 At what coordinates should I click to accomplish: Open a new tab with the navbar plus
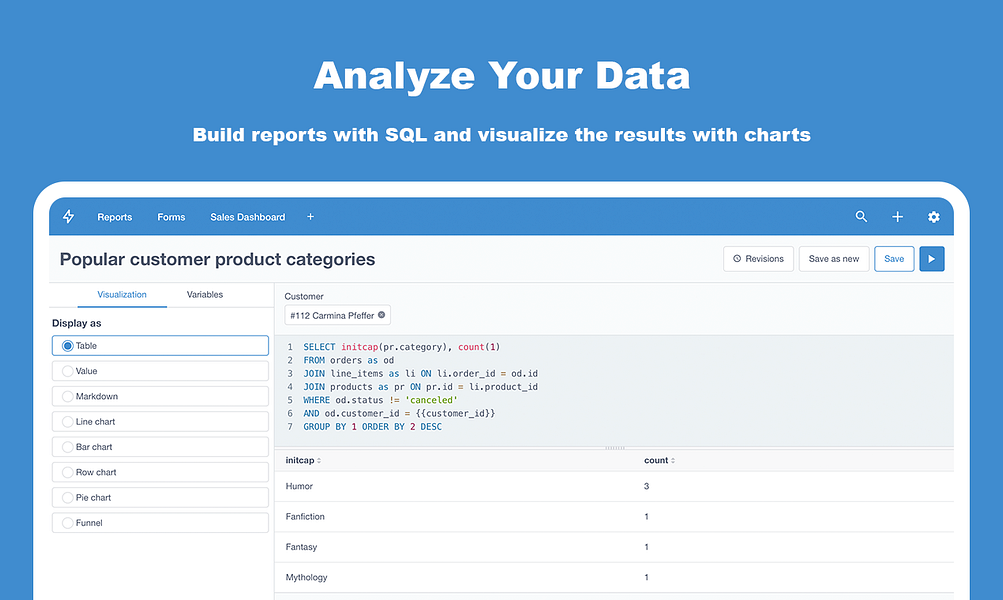pos(310,216)
